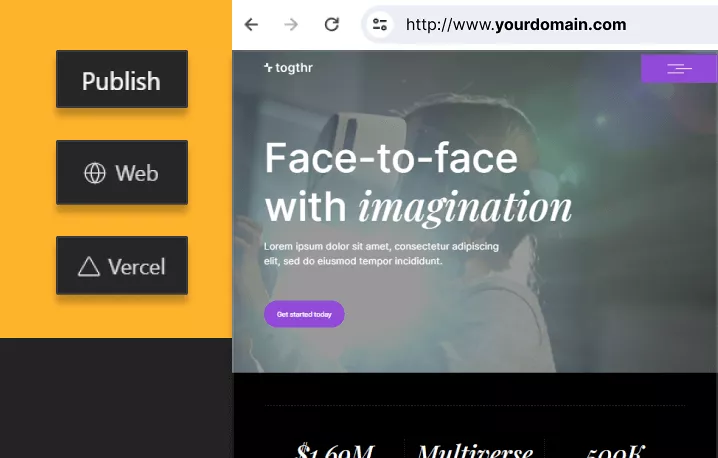Click Get started today button
This screenshot has width=718, height=458.
pos(304,314)
